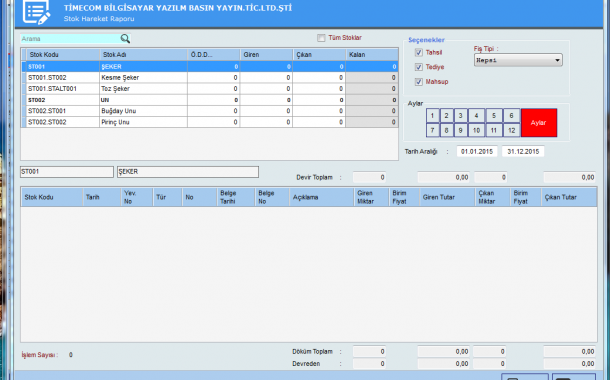Select month 6 button

pos(511,116)
